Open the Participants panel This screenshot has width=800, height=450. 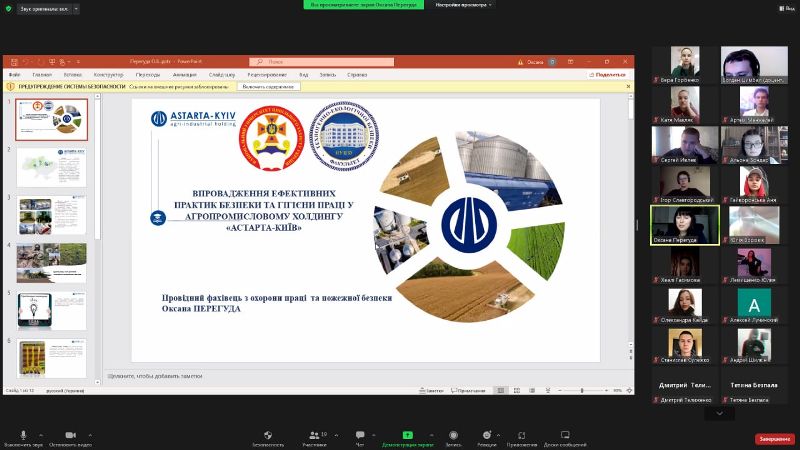314,435
